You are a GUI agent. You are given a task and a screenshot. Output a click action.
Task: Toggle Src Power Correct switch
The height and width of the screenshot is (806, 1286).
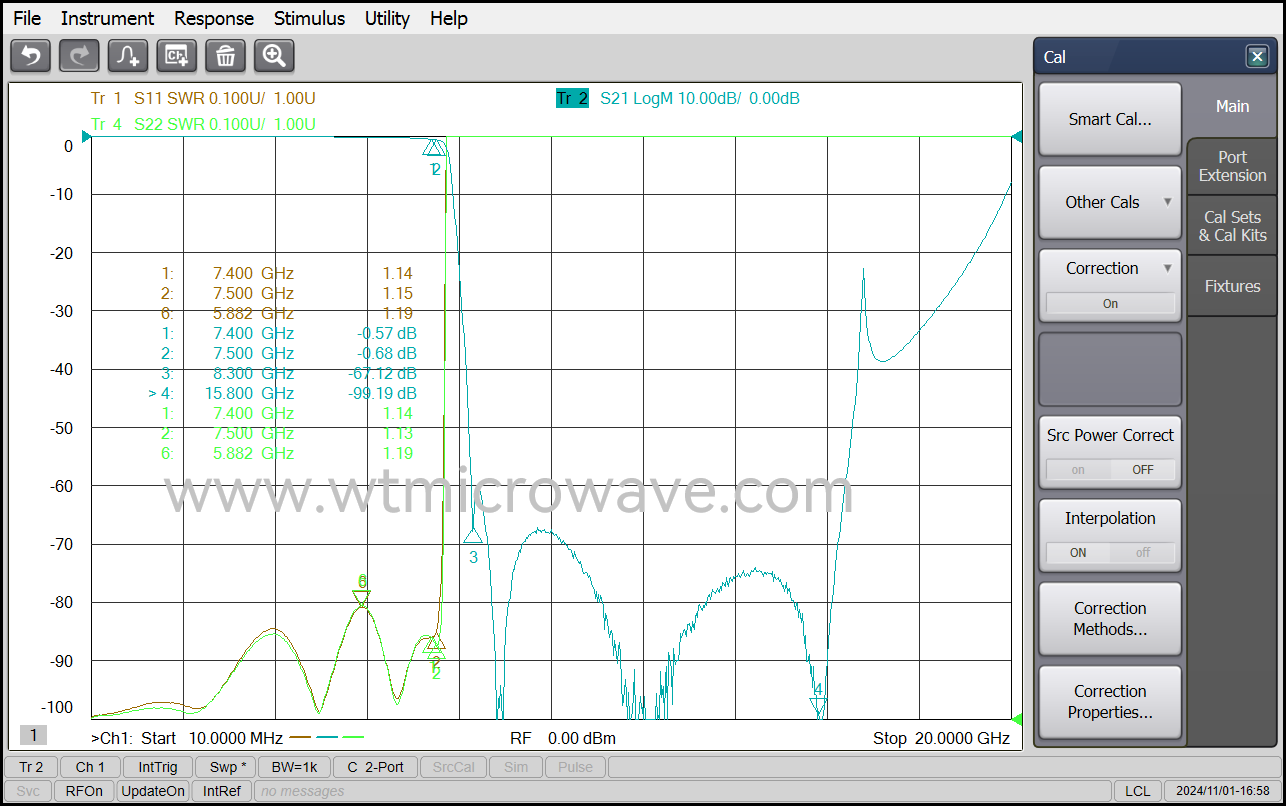pos(1110,469)
